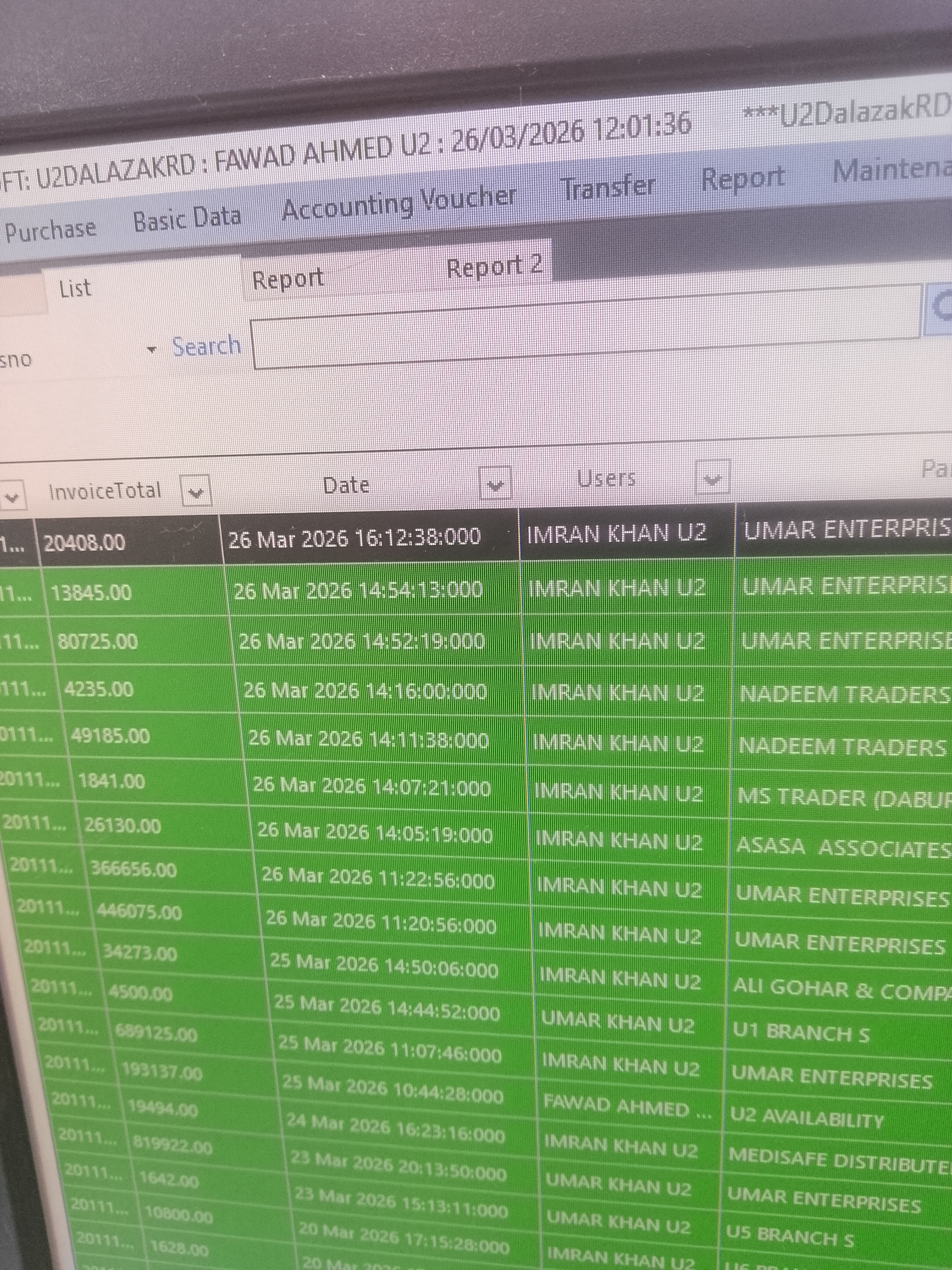
Task: Open the Transfer menu
Action: pos(608,187)
